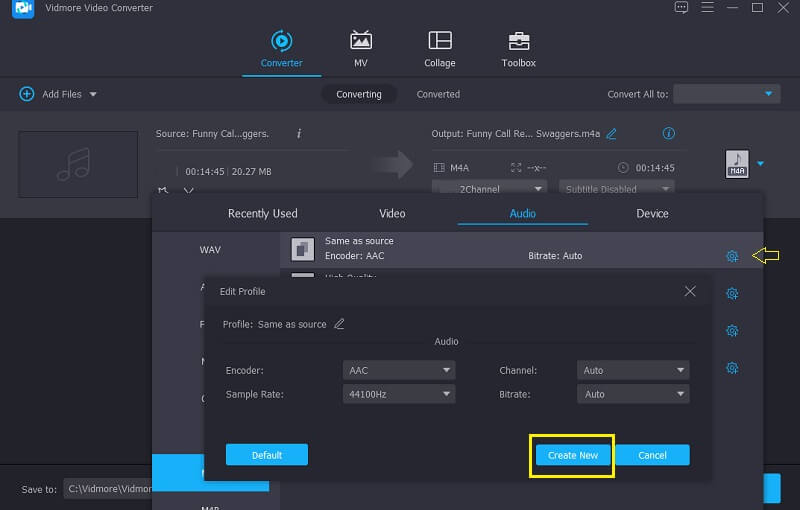Switch to the Video format tab
Screen dimensions: 800x510
[392, 213]
